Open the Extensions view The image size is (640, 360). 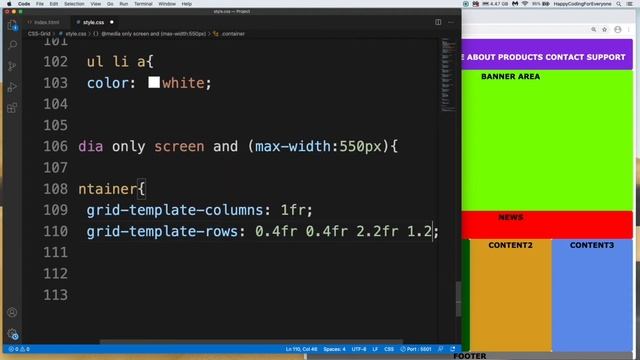[x=12, y=108]
